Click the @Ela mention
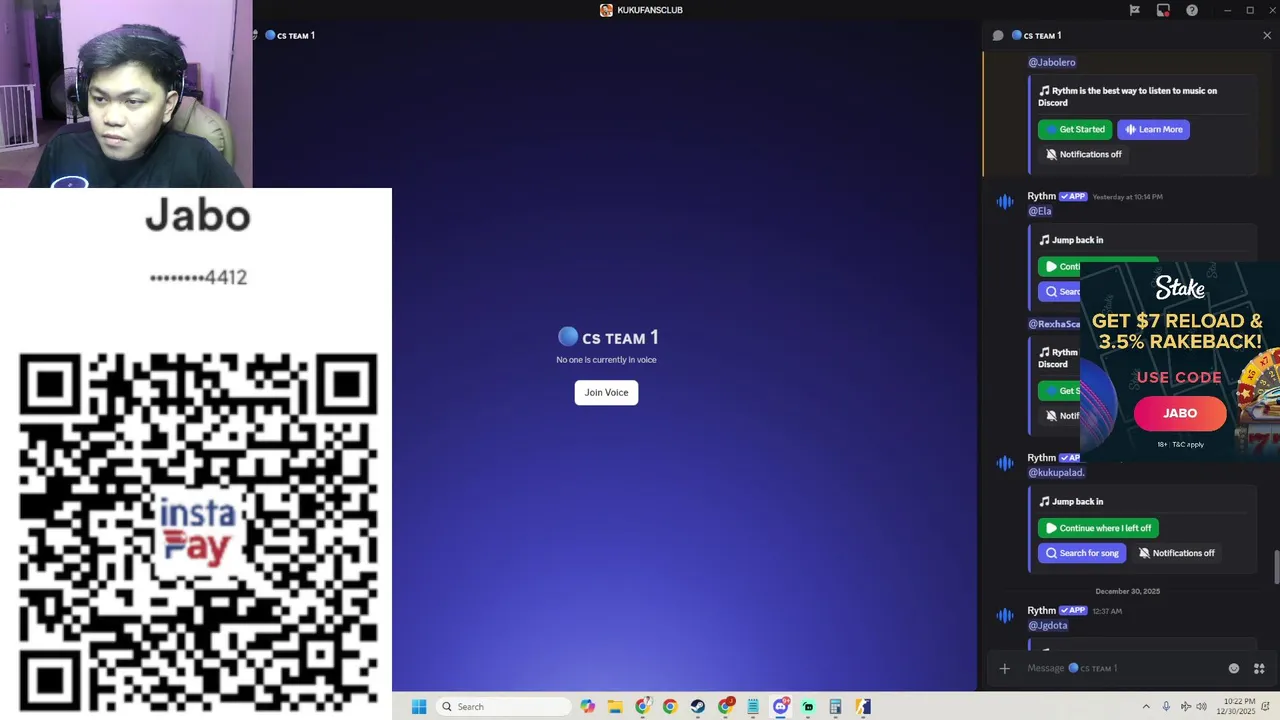 pyautogui.click(x=1040, y=211)
